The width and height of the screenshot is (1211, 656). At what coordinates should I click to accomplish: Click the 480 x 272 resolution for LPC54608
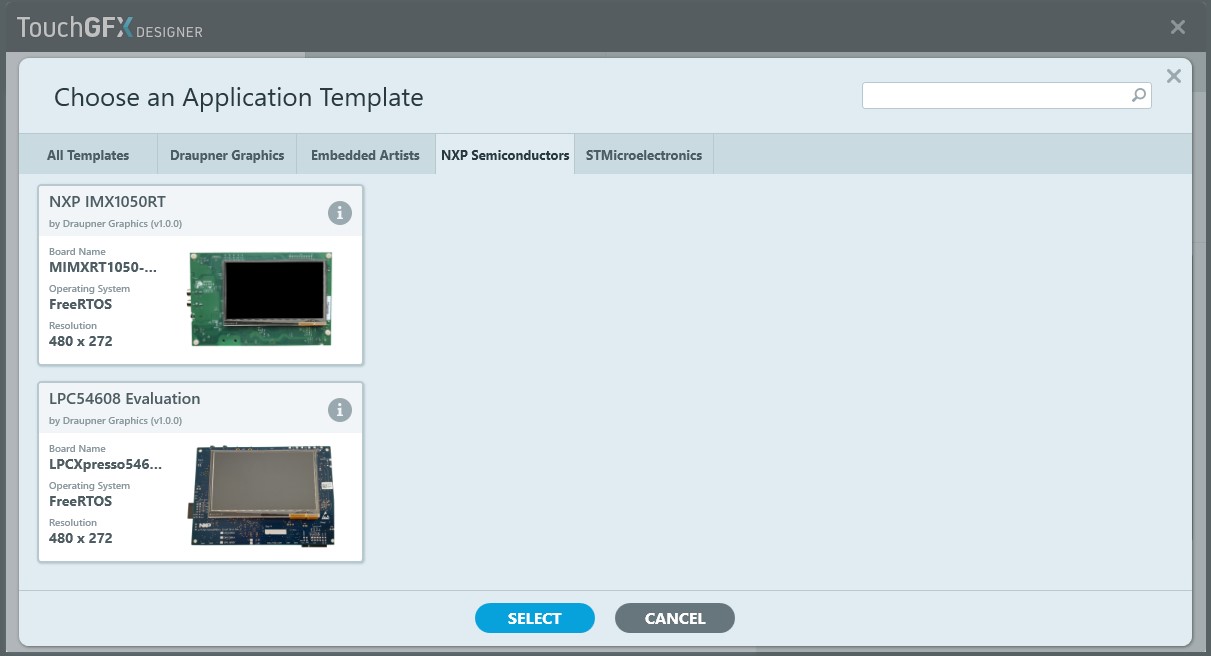pos(81,538)
